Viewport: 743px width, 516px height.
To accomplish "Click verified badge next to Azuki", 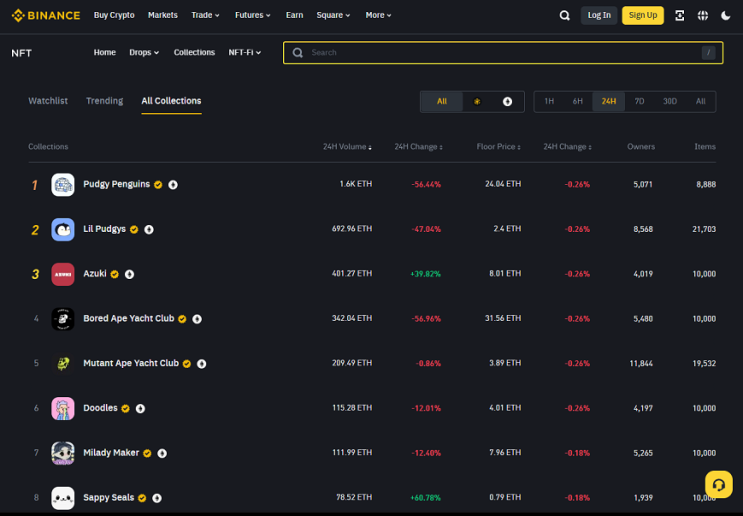I will 115,274.
